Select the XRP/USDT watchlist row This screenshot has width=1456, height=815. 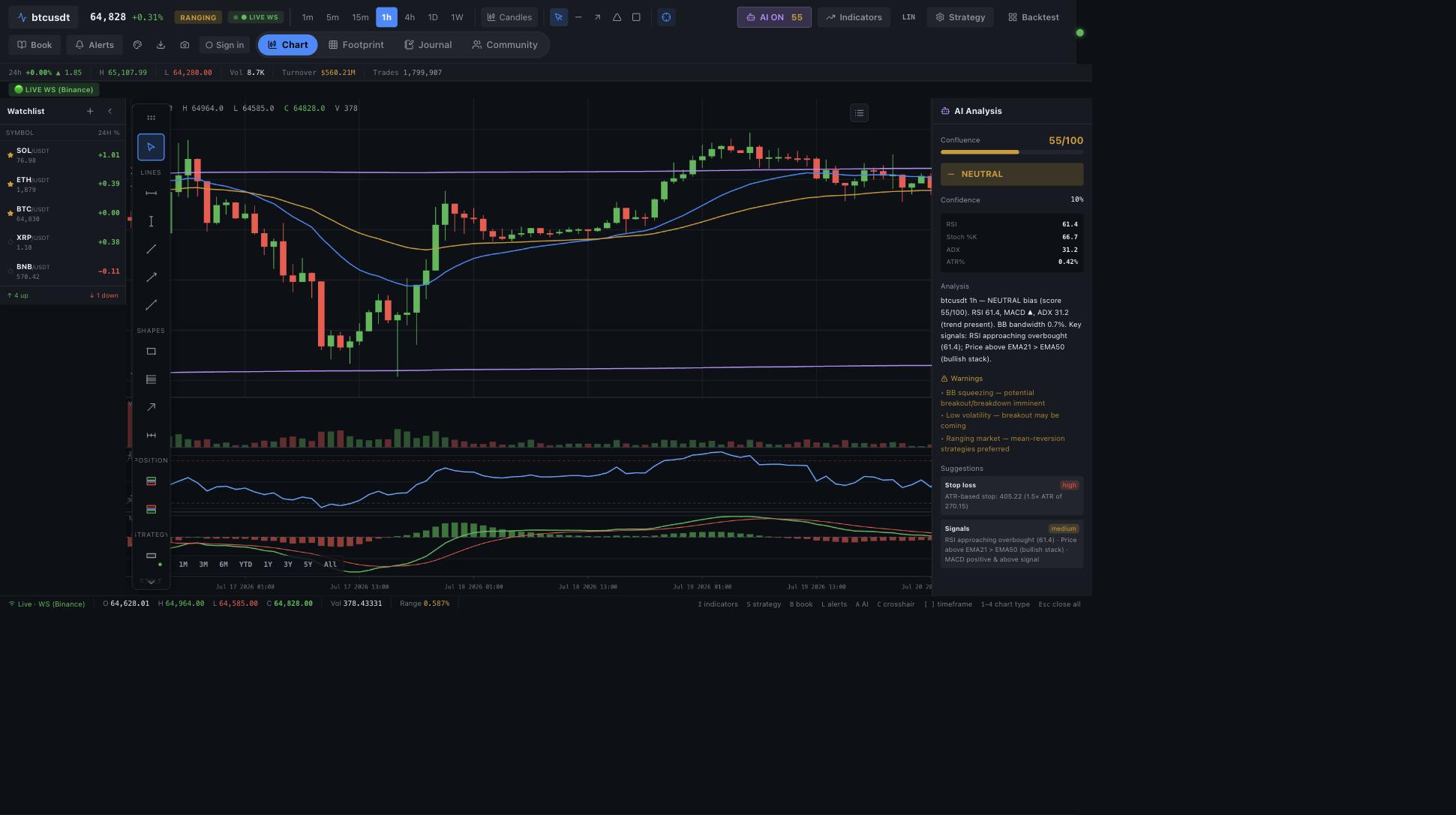(x=63, y=242)
